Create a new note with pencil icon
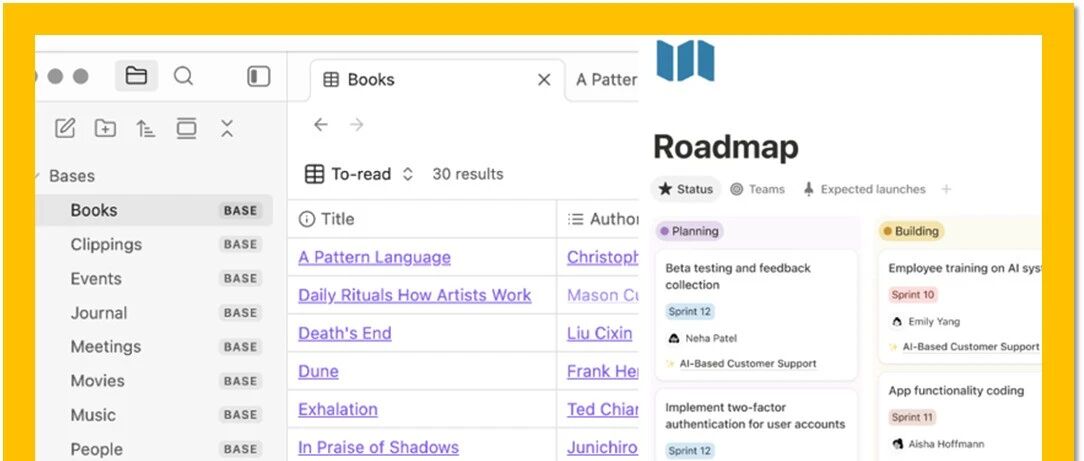The width and height of the screenshot is (1084, 461). click(65, 128)
